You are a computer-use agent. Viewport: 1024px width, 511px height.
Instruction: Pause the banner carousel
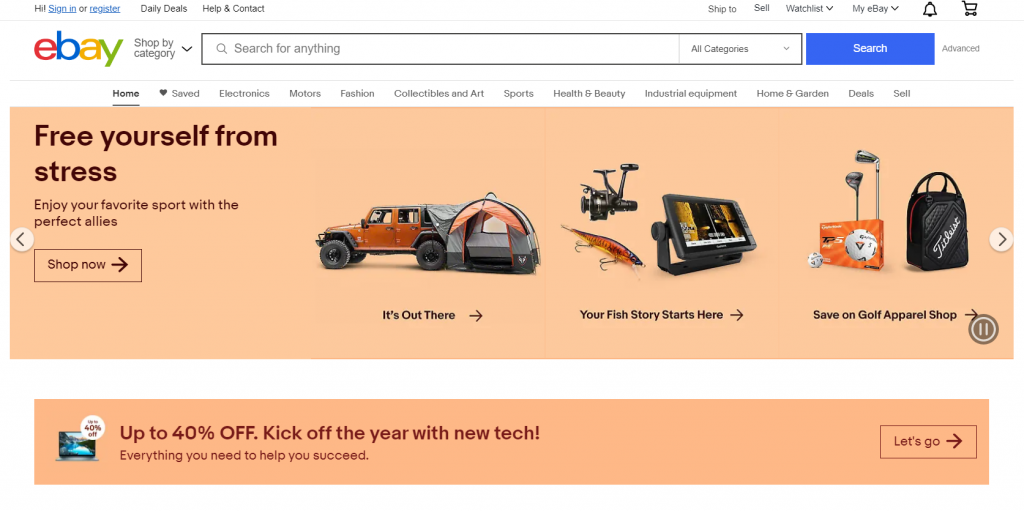[983, 329]
